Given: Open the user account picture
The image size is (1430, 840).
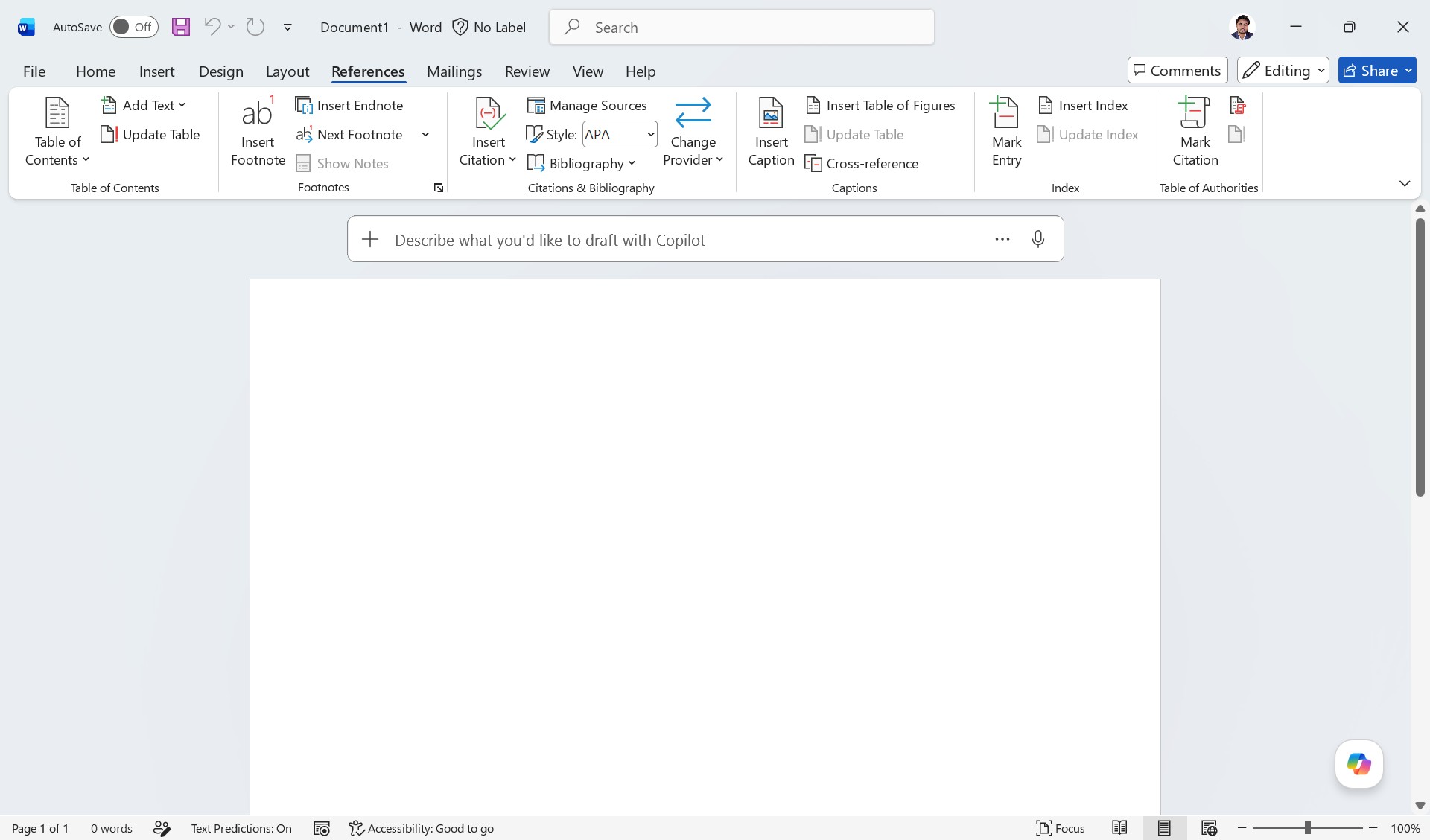Looking at the screenshot, I should [x=1242, y=27].
